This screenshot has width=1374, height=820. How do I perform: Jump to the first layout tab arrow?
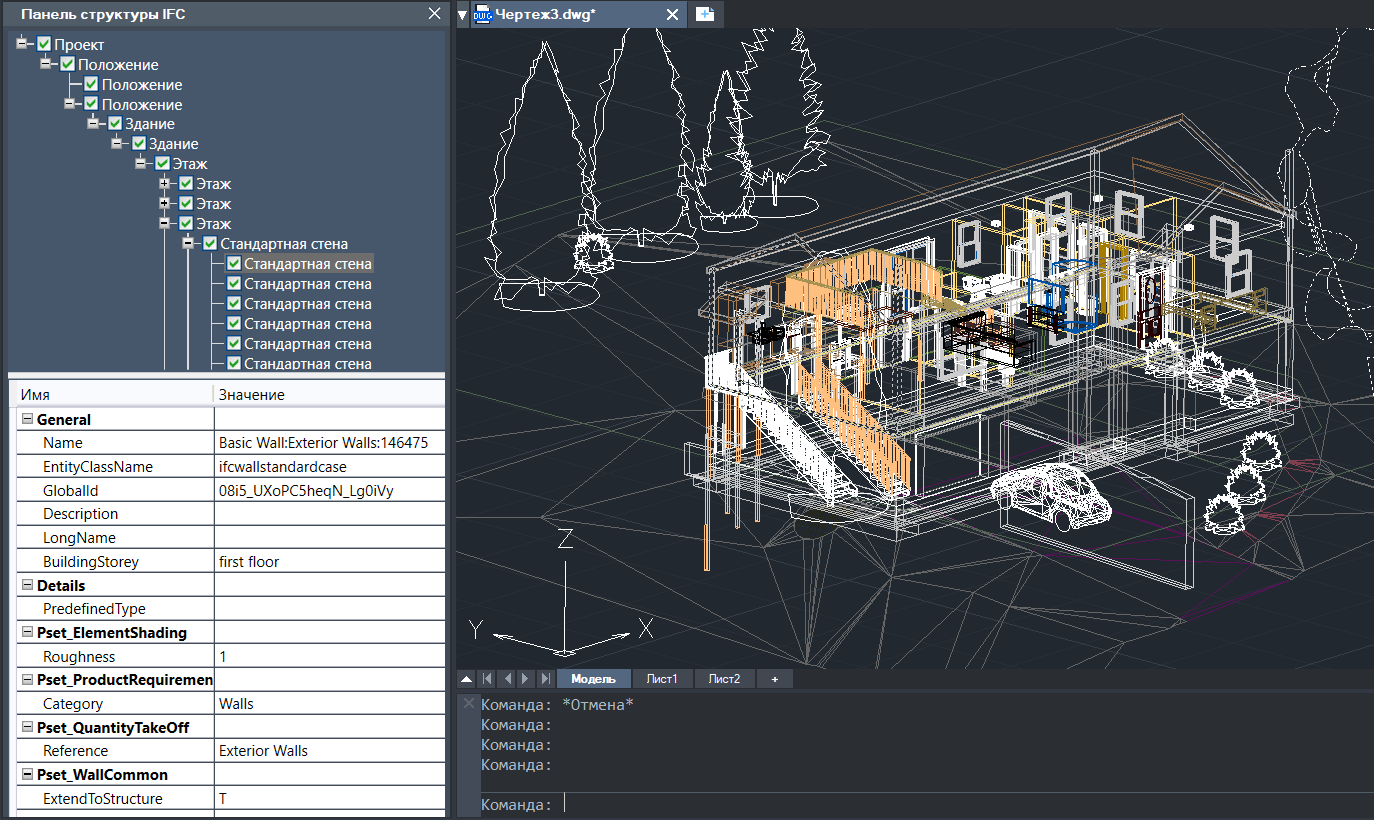pos(487,679)
